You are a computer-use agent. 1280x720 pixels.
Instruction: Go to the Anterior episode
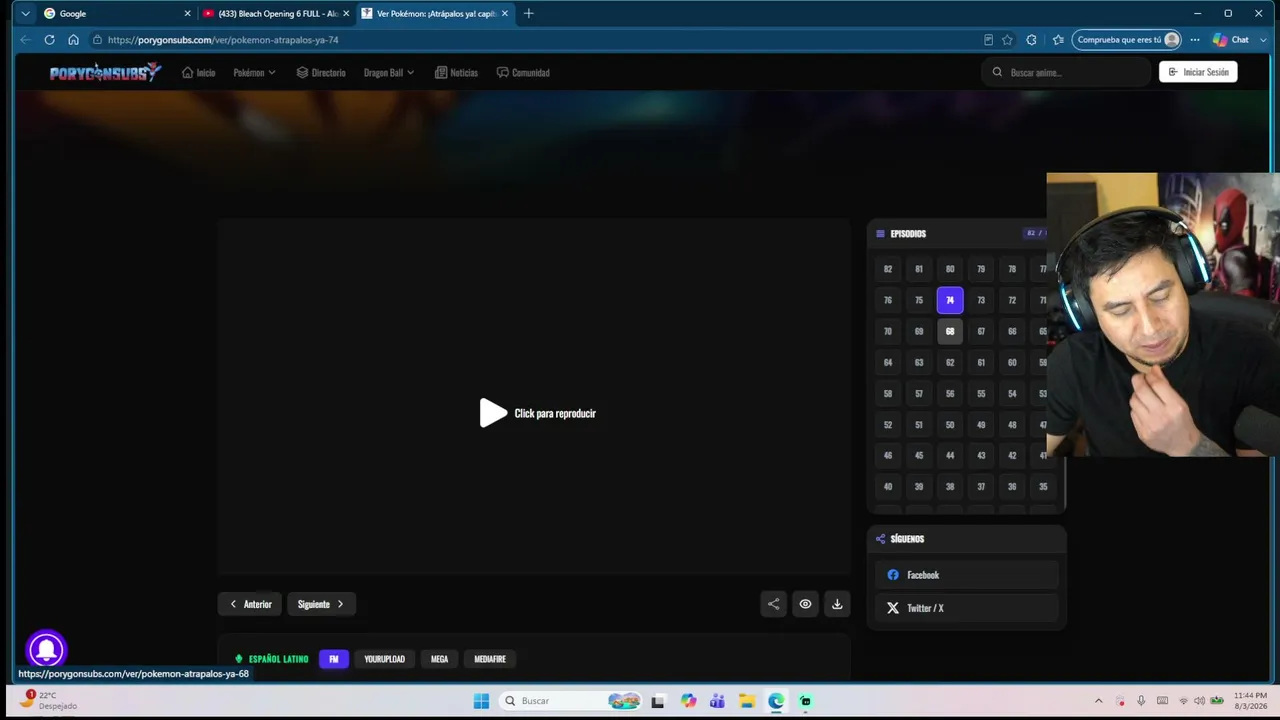tap(250, 604)
